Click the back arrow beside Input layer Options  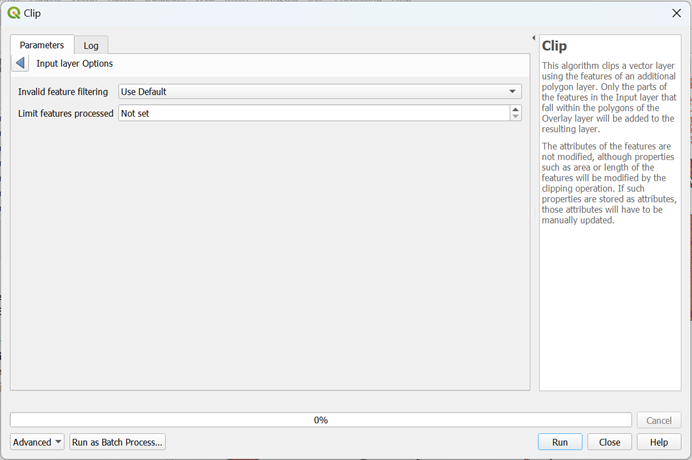pos(21,63)
